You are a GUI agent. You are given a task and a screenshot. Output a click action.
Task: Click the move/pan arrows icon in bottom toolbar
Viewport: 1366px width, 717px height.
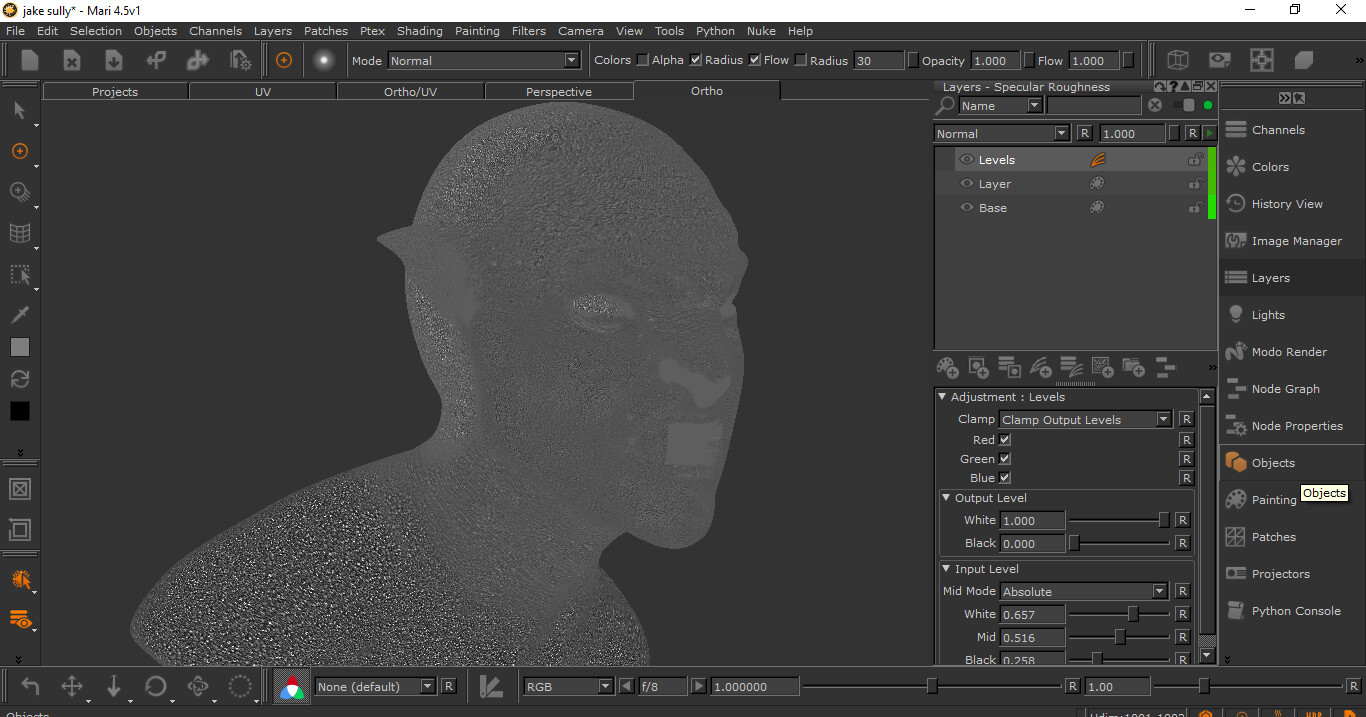[x=72, y=687]
